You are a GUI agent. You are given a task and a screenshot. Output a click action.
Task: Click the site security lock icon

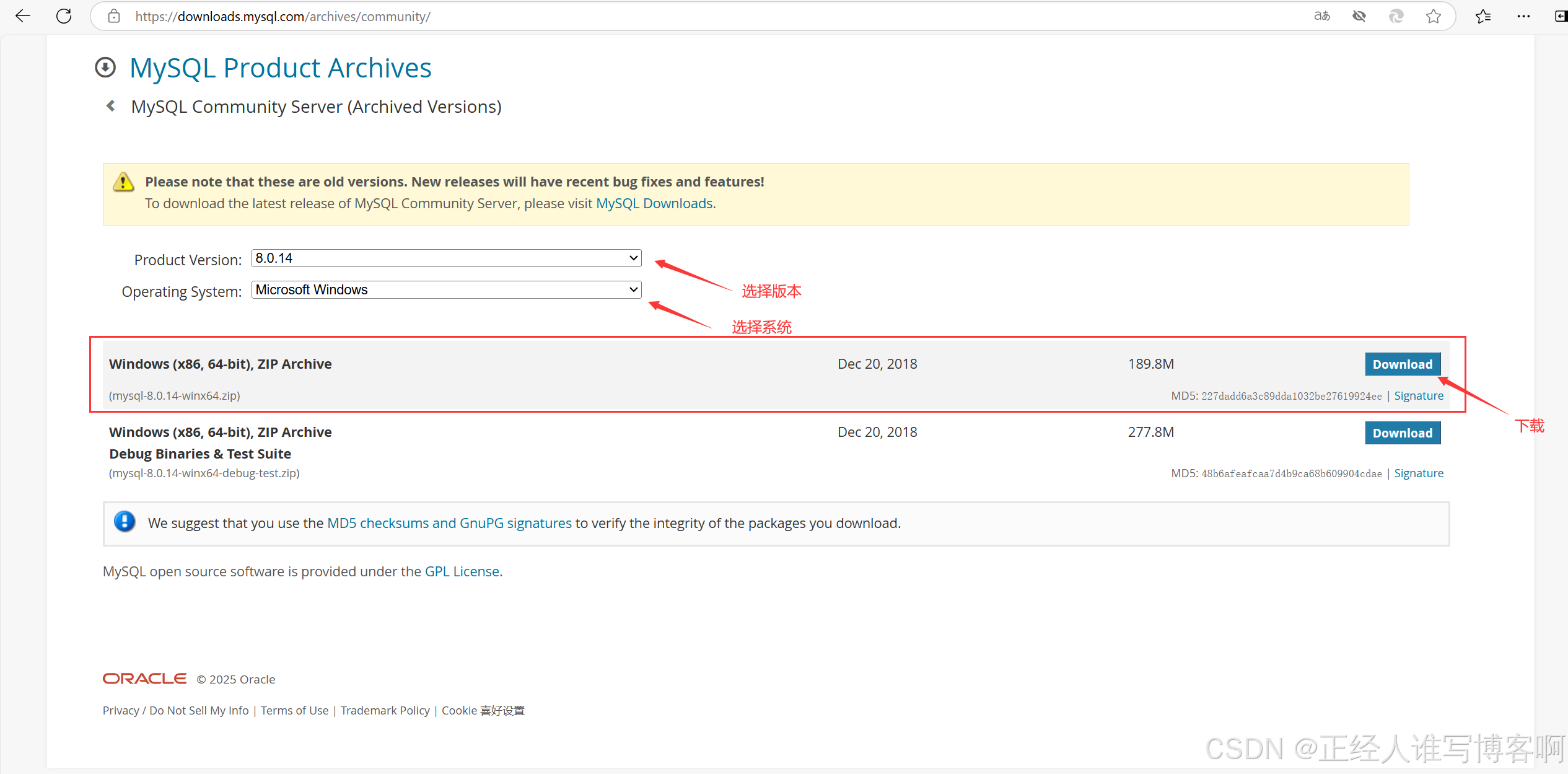click(x=114, y=16)
